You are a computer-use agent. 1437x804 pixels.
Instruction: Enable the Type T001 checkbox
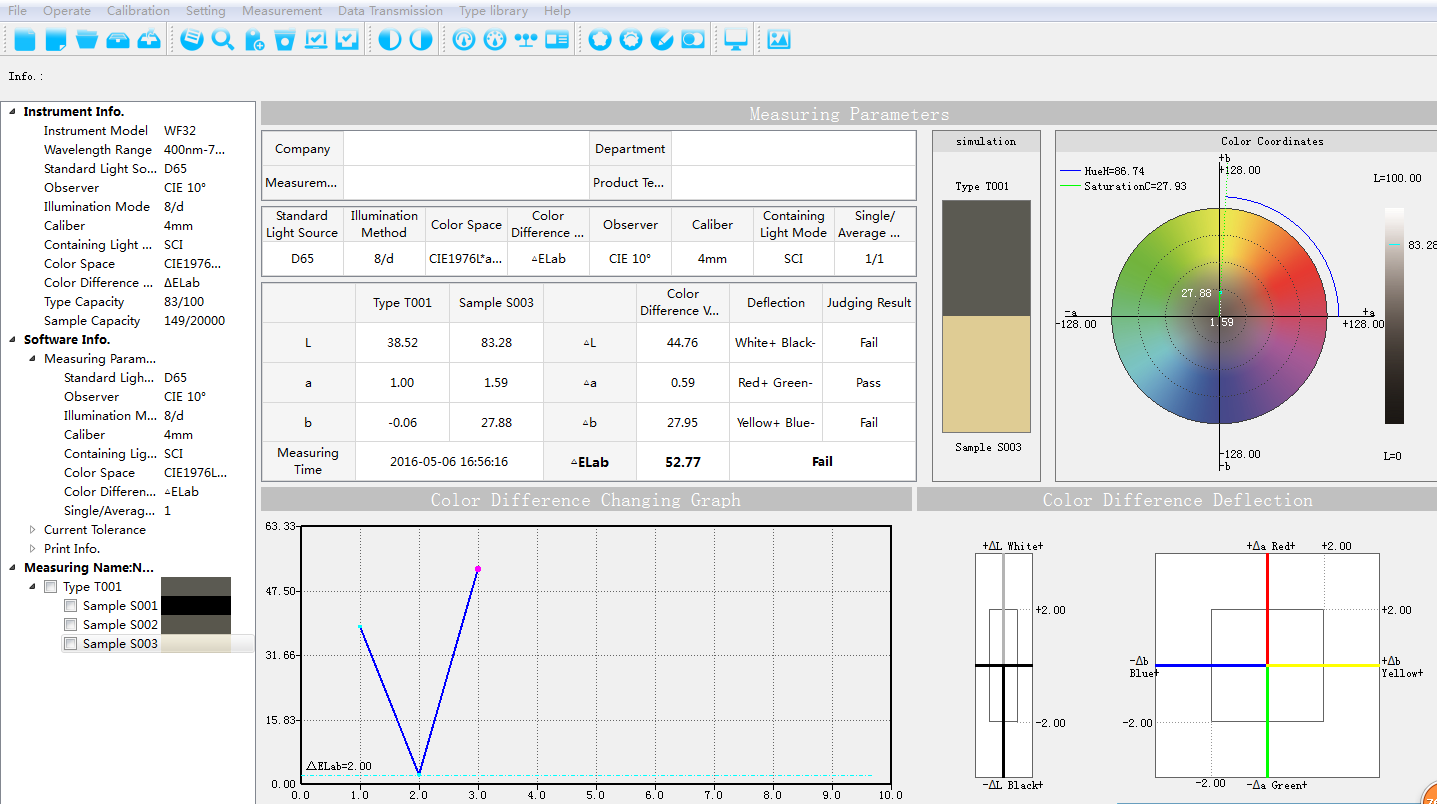(50, 587)
